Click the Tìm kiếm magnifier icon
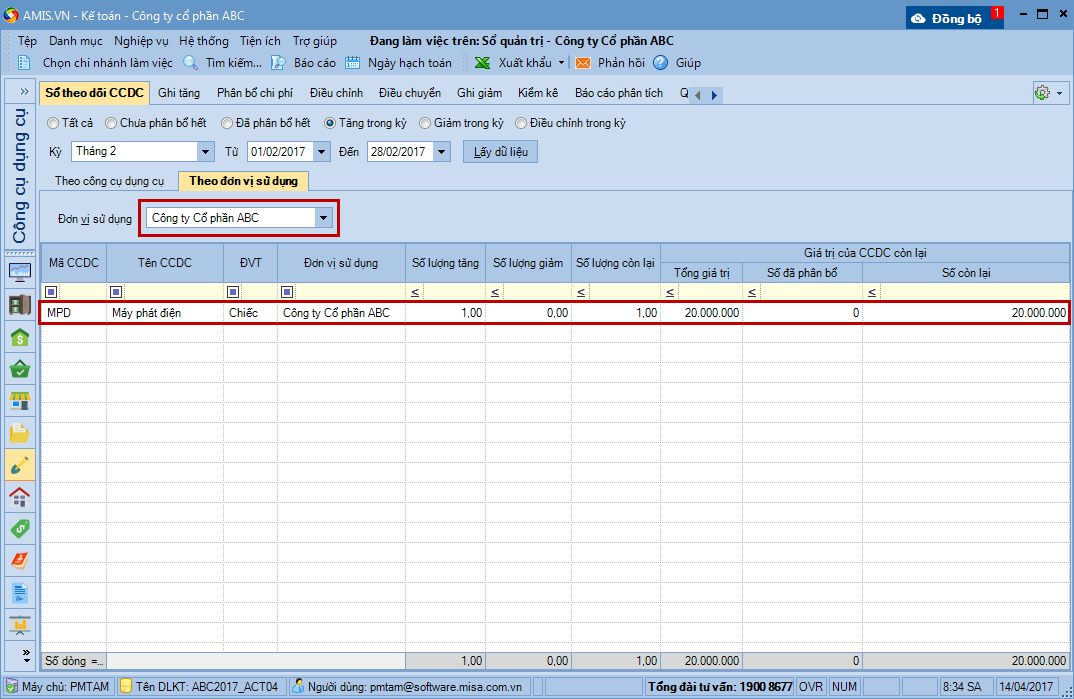Screen dimensions: 1074x699 coord(190,63)
